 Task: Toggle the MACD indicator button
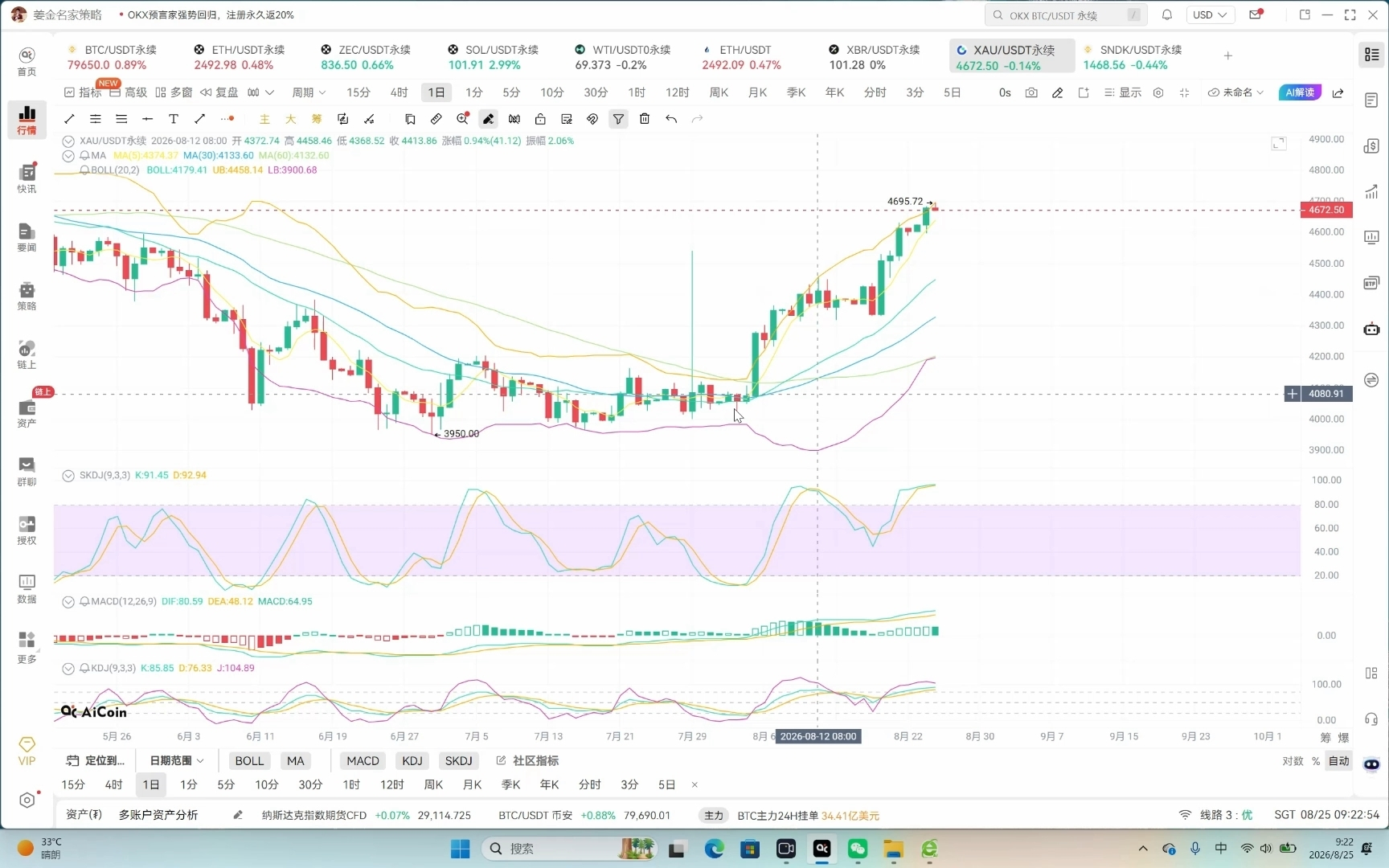point(363,760)
